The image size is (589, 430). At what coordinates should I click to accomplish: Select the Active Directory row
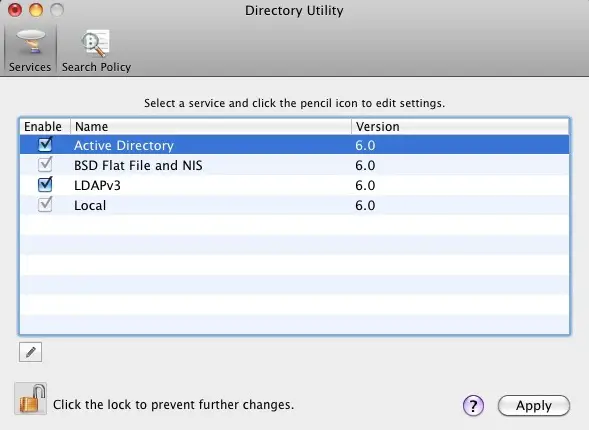click(294, 145)
